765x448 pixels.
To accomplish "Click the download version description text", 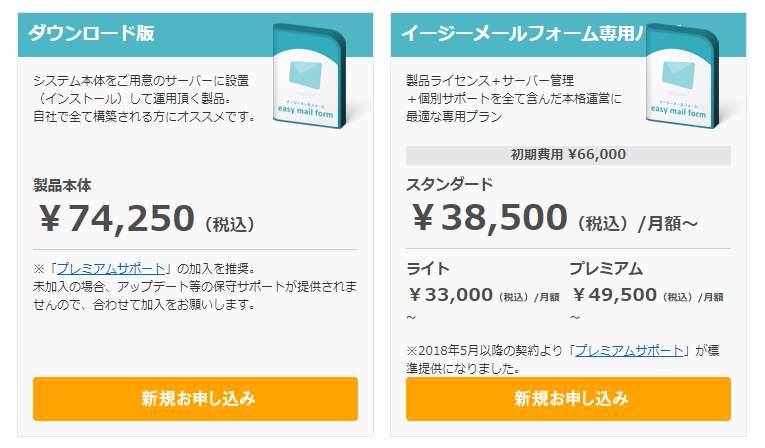I will coord(144,99).
